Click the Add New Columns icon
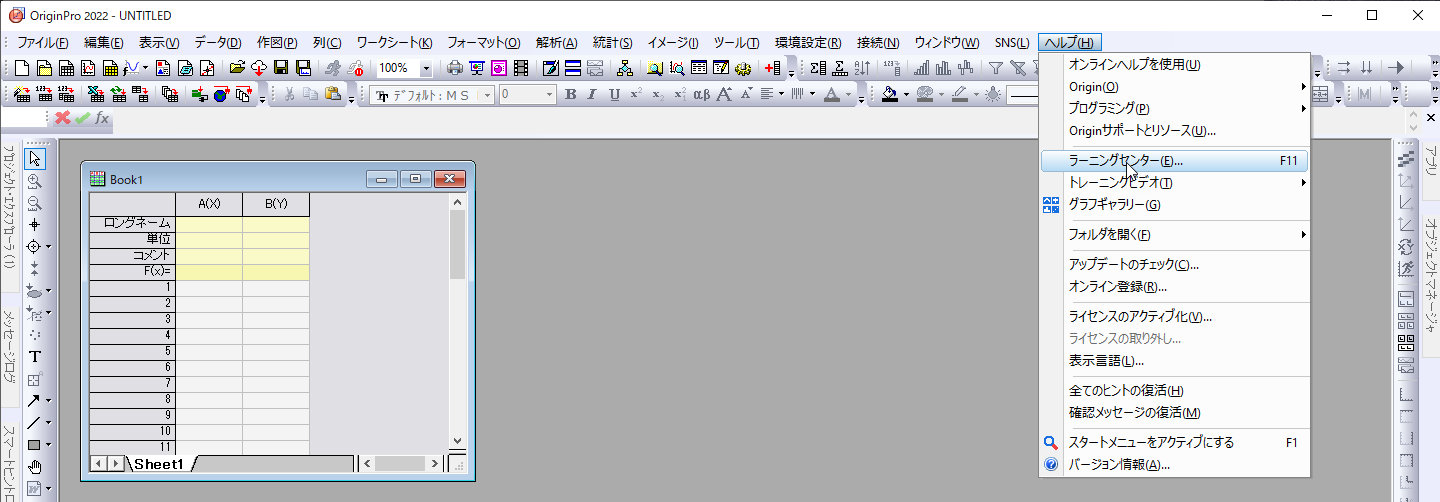 coord(772,68)
